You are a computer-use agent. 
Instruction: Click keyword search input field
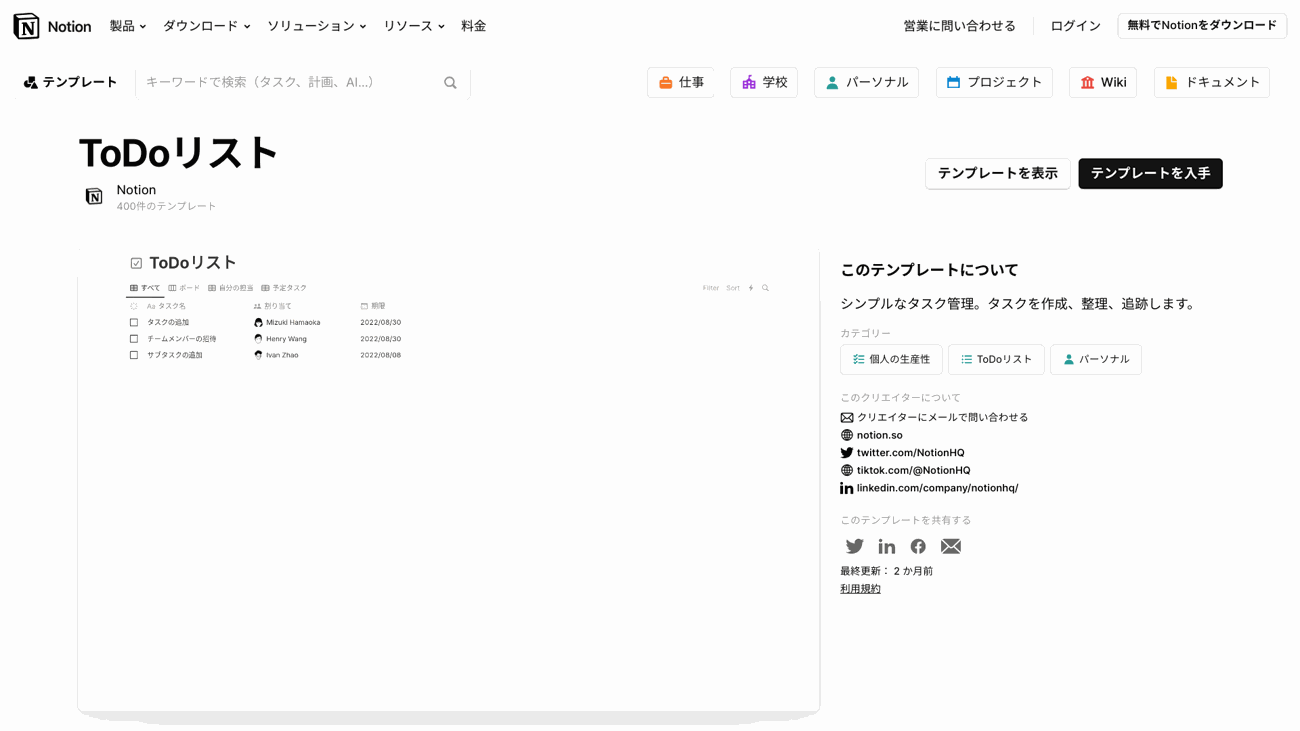click(x=290, y=83)
